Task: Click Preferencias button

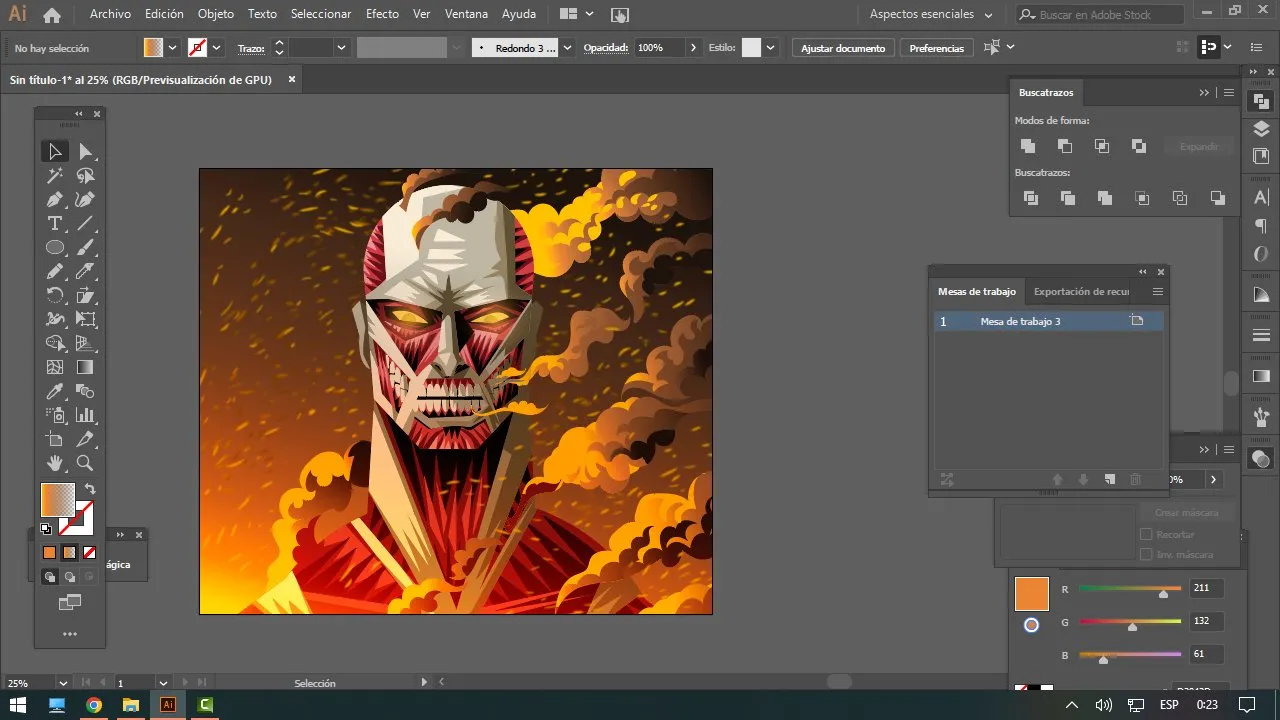Action: [937, 48]
